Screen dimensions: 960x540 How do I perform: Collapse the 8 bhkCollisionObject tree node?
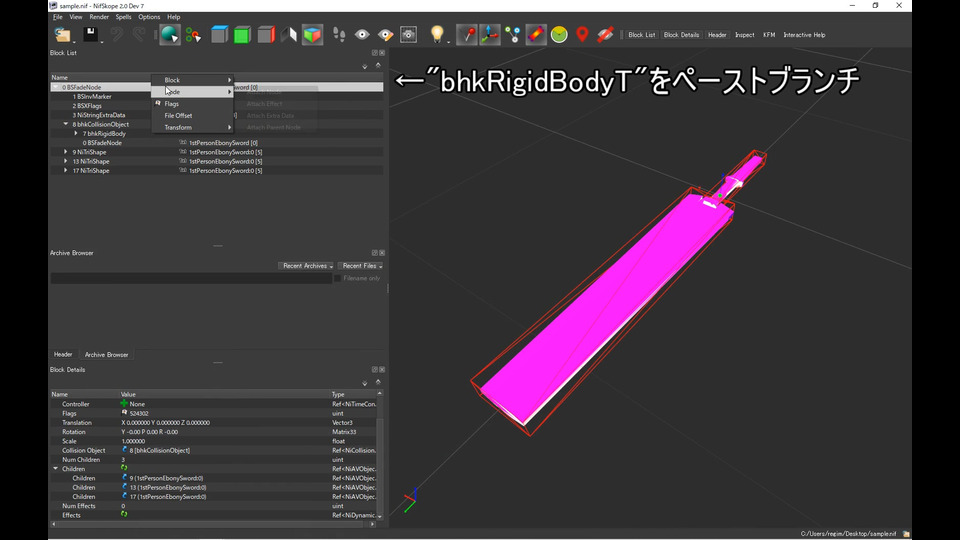pyautogui.click(x=66, y=124)
